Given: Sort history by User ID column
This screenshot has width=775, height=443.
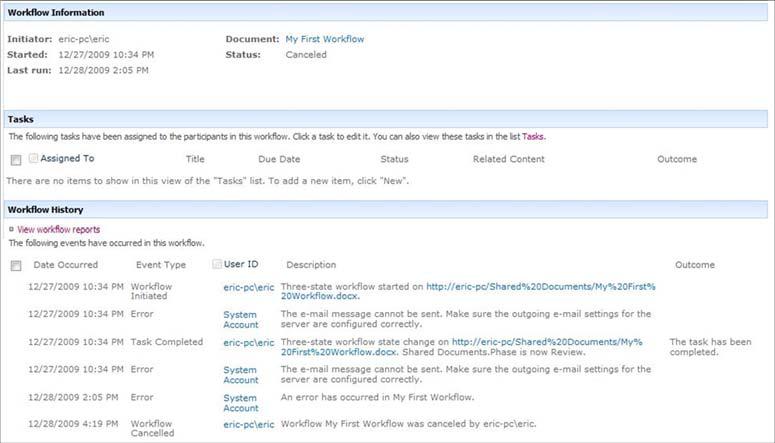Looking at the screenshot, I should (241, 264).
